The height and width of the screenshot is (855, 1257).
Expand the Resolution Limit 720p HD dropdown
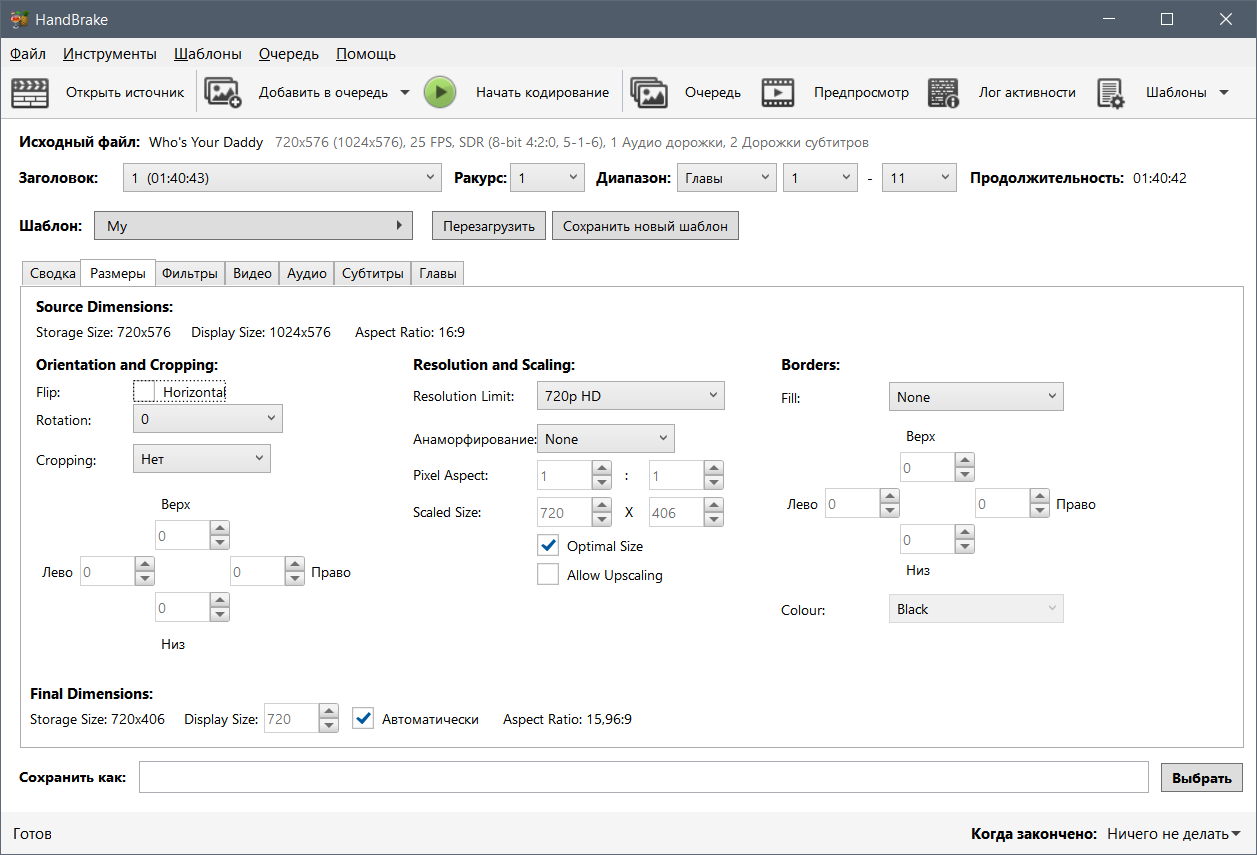pyautogui.click(x=631, y=396)
